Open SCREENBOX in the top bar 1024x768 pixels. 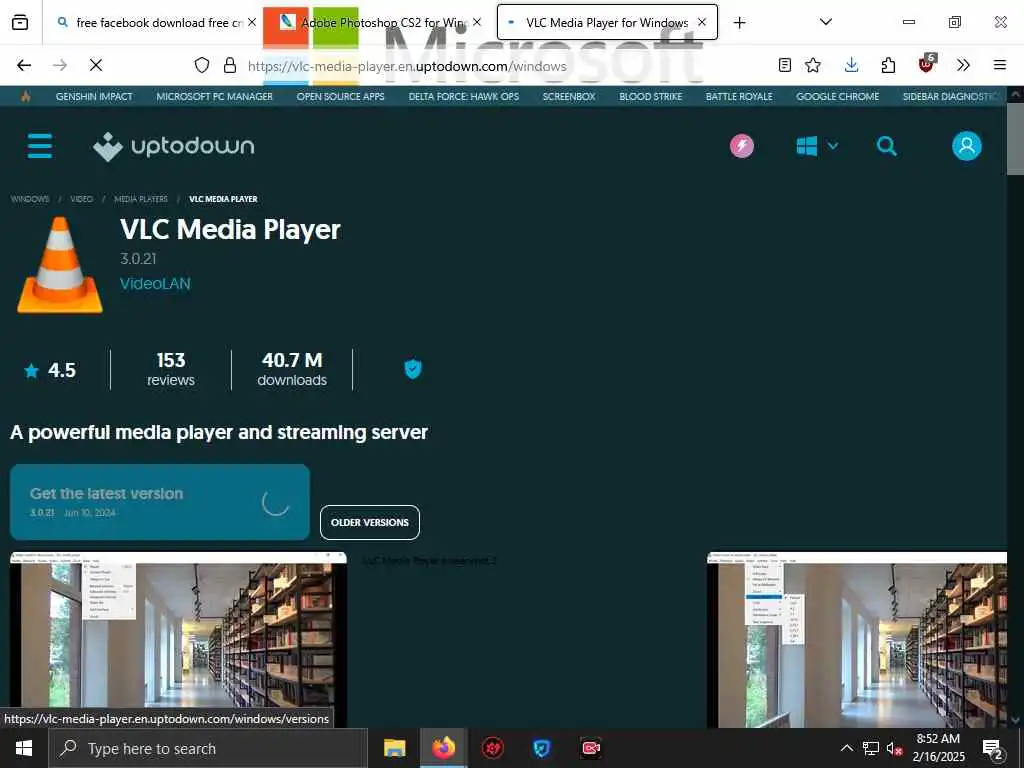coord(569,97)
